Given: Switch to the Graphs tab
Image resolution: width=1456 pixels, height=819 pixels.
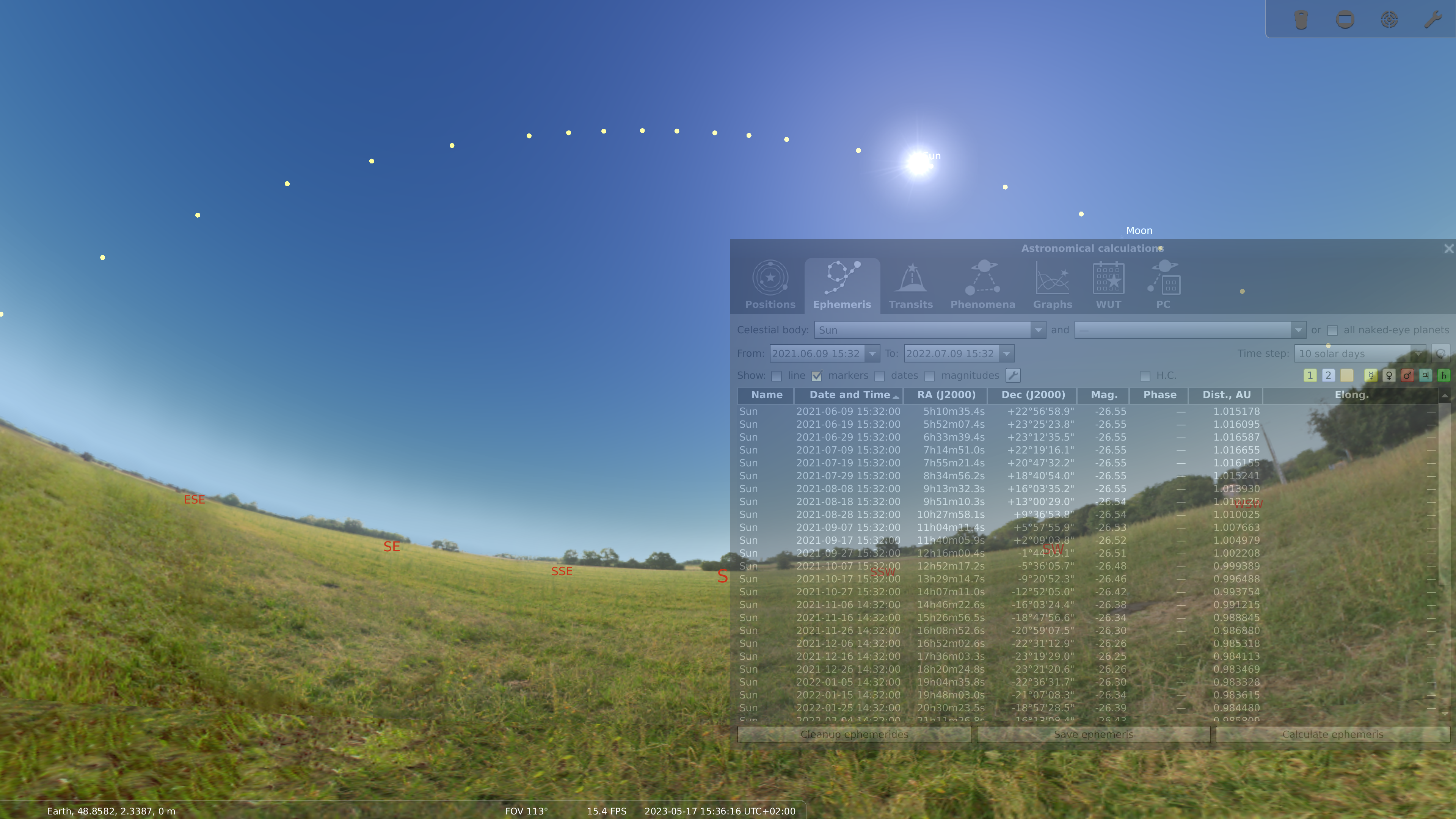Looking at the screenshot, I should point(1053,286).
